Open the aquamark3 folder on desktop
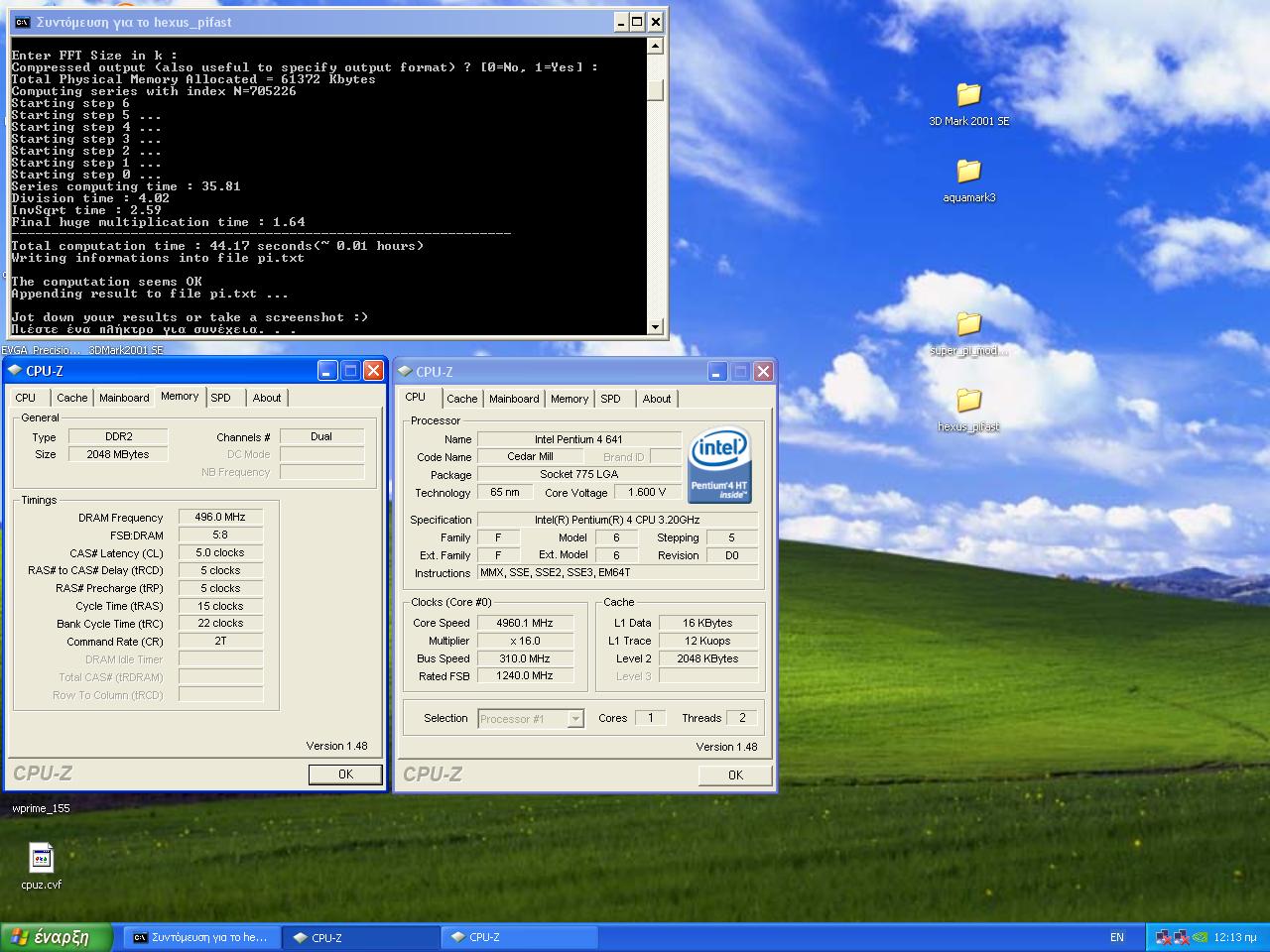1270x952 pixels. 968,172
